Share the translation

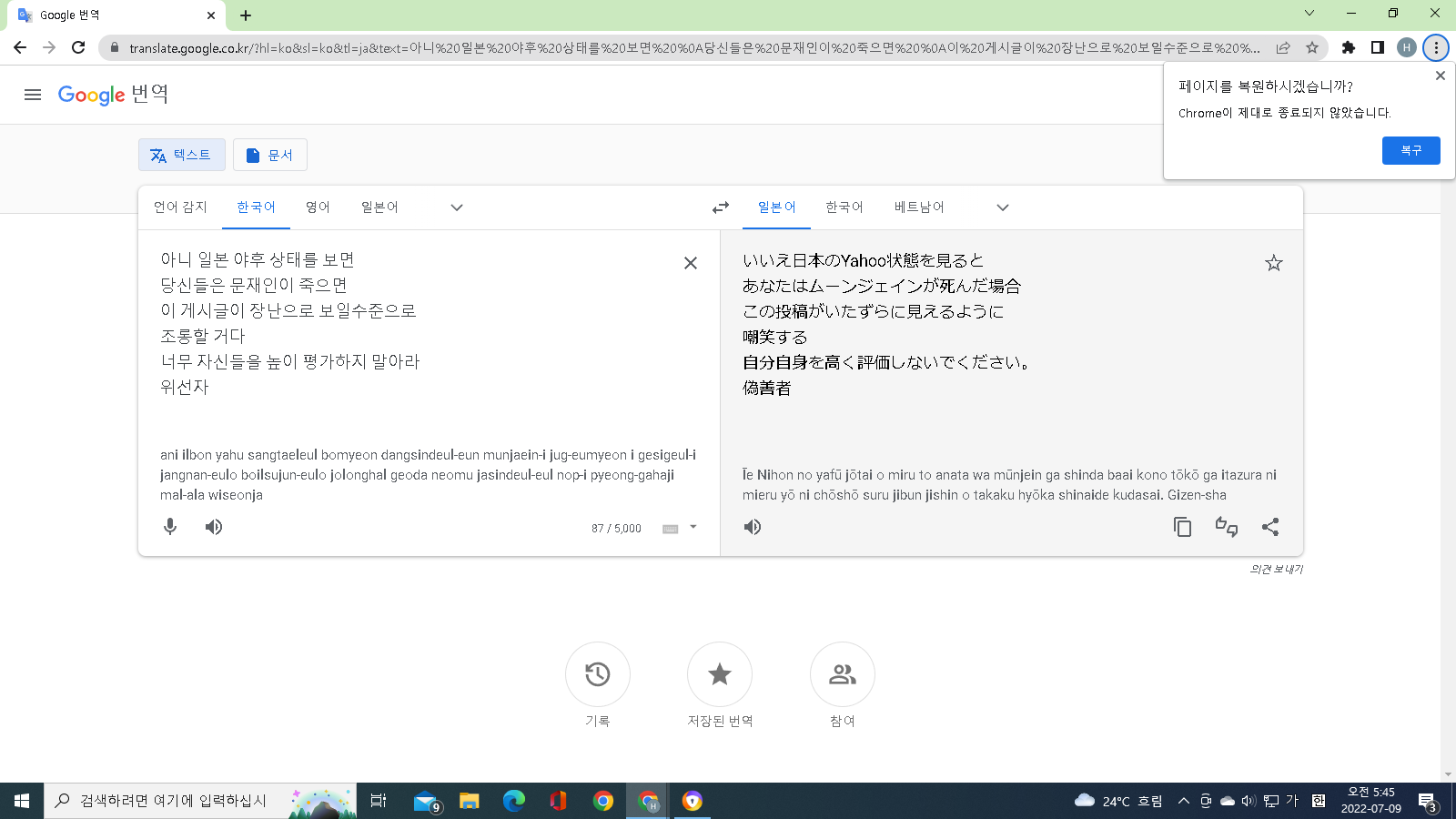click(1270, 527)
